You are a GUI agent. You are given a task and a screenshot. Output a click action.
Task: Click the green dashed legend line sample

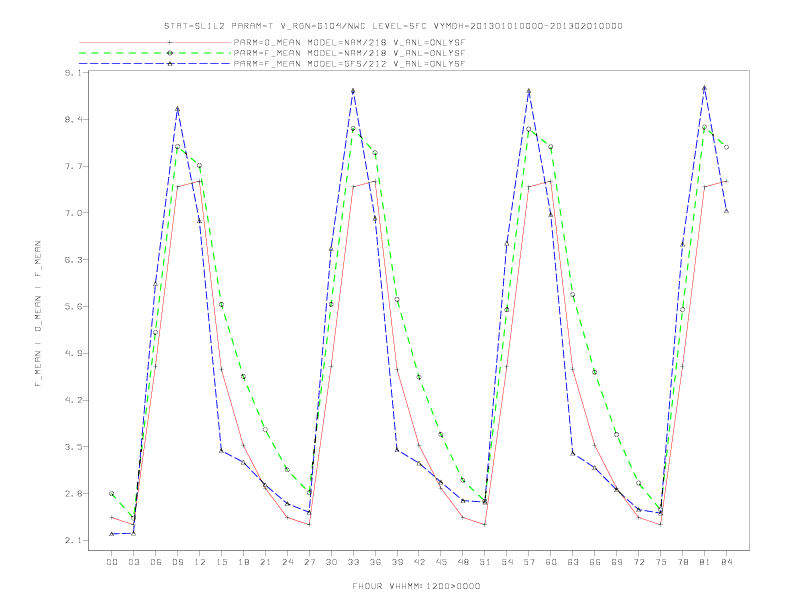coord(155,53)
